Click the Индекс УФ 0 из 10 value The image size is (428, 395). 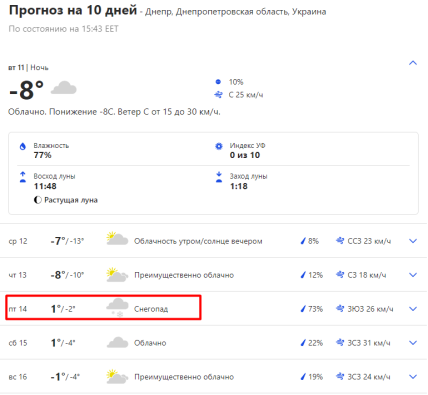(x=245, y=155)
